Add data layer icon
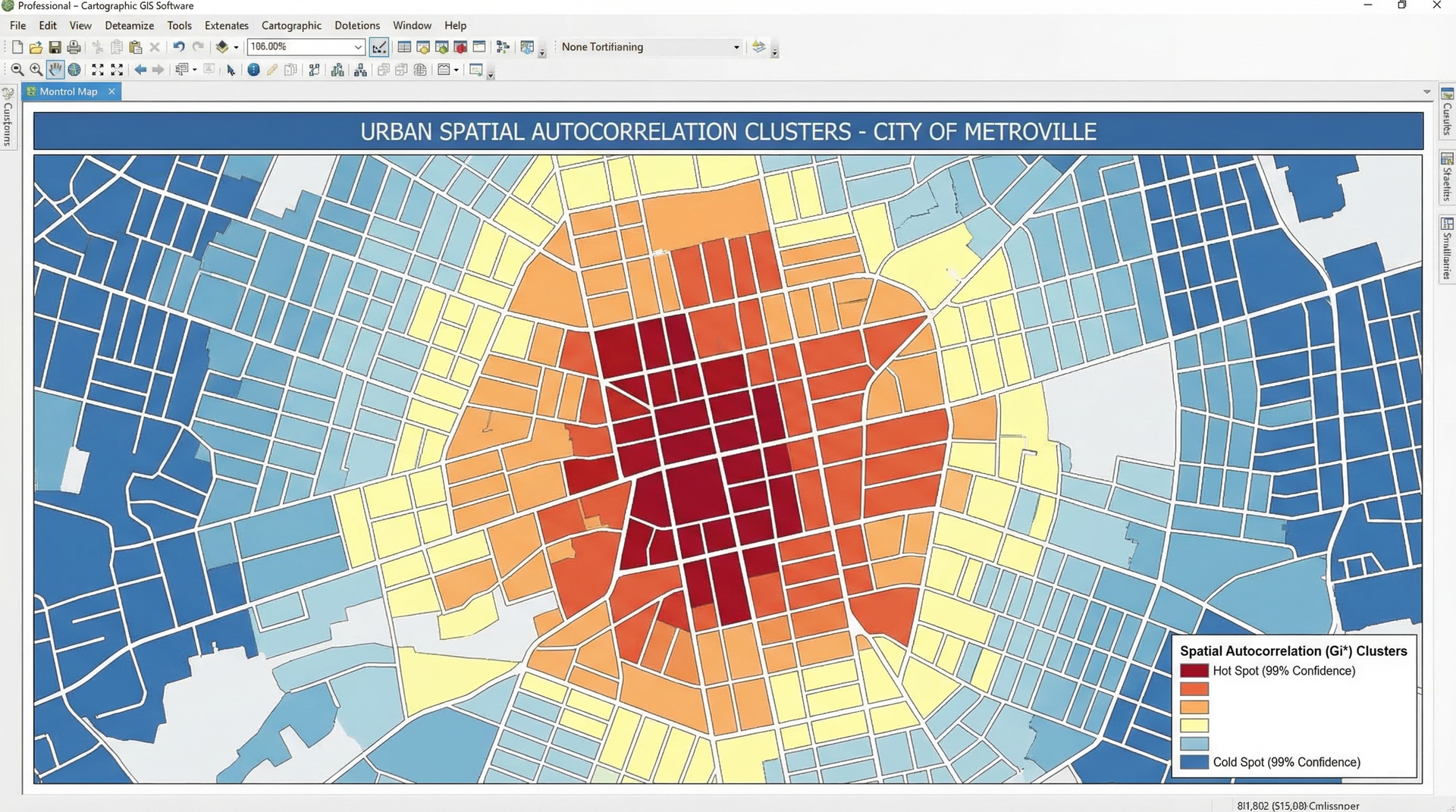This screenshot has height=812, width=1456. pyautogui.click(x=222, y=47)
